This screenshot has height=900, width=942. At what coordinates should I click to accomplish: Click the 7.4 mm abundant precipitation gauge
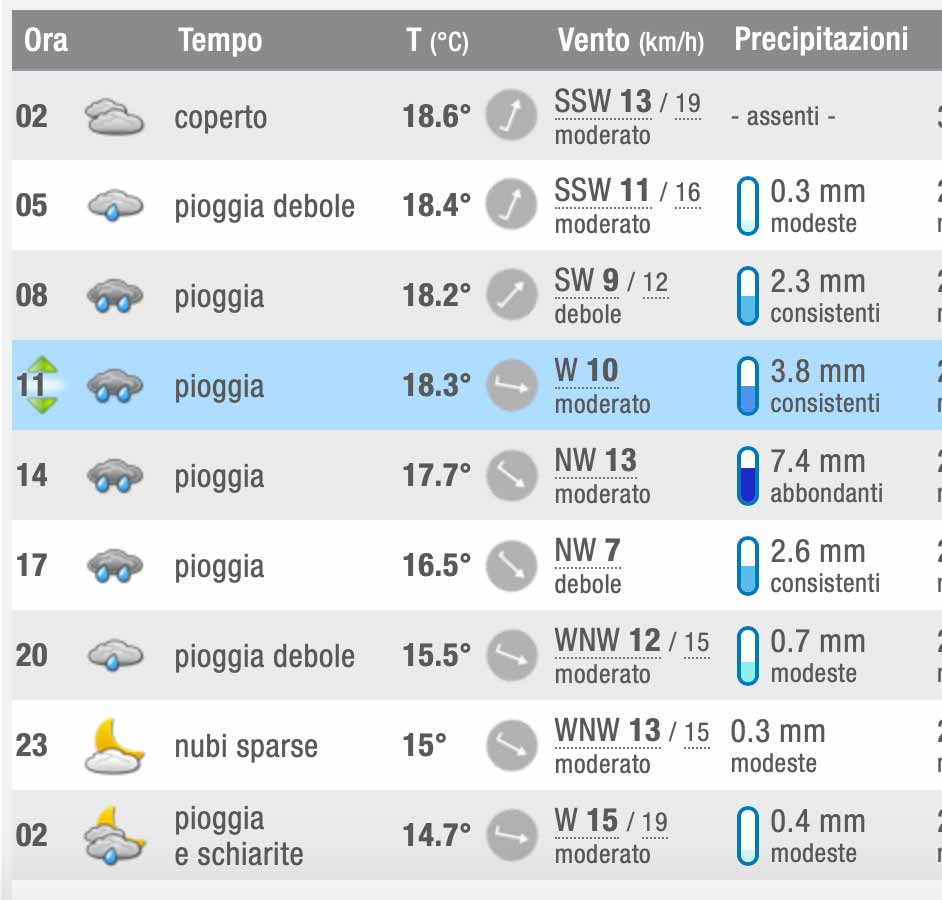[x=748, y=475]
